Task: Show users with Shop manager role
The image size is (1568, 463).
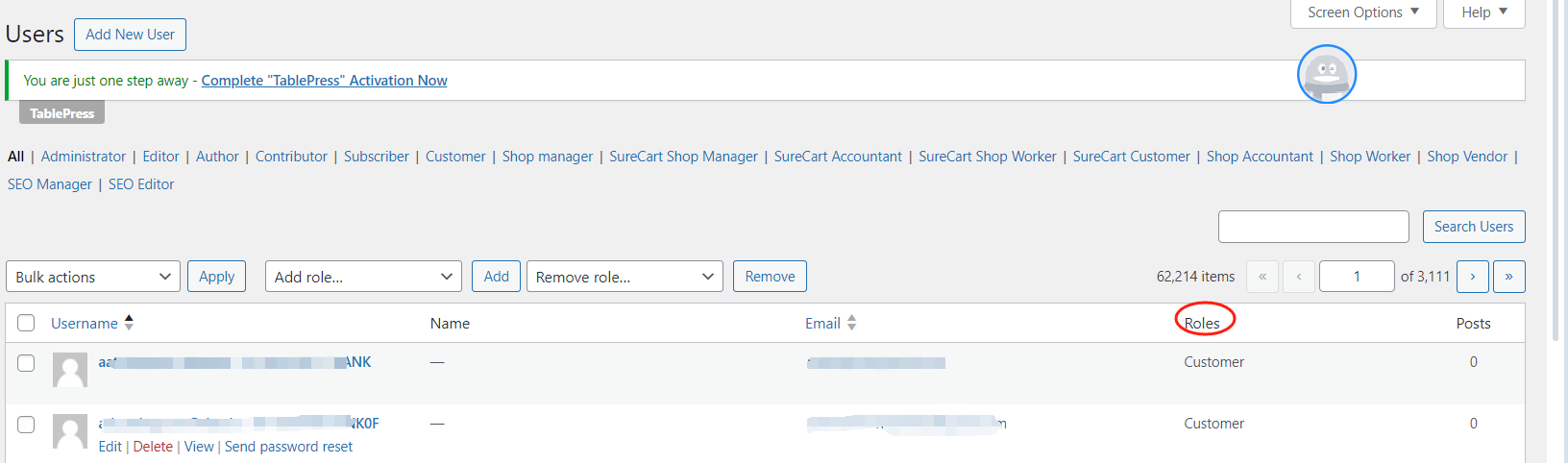Action: [x=548, y=157]
